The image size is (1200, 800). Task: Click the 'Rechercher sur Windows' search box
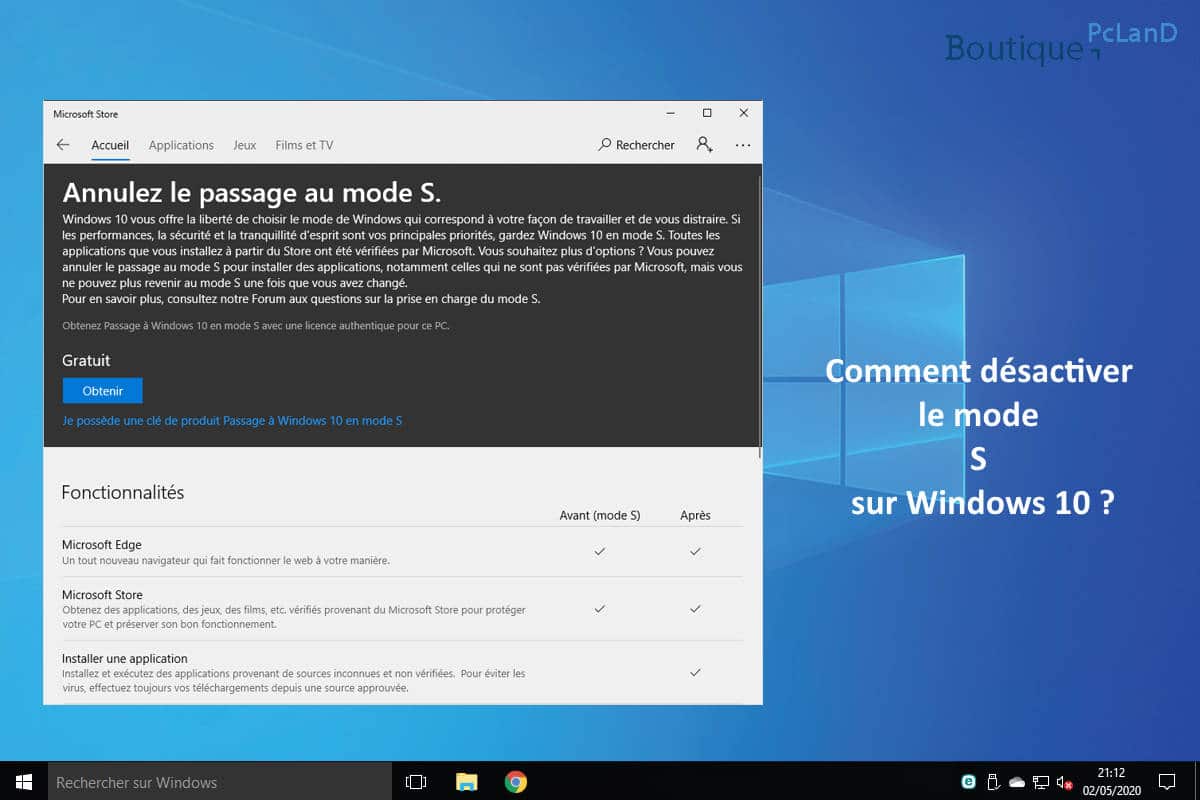pyautogui.click(x=220, y=782)
